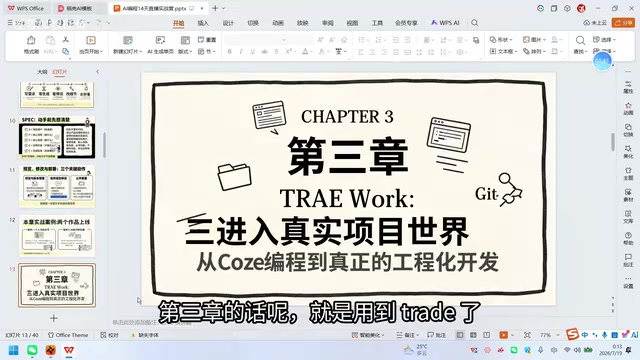Open the Select (选择) dropdown
The width and height of the screenshot is (640, 360).
tap(604, 40)
